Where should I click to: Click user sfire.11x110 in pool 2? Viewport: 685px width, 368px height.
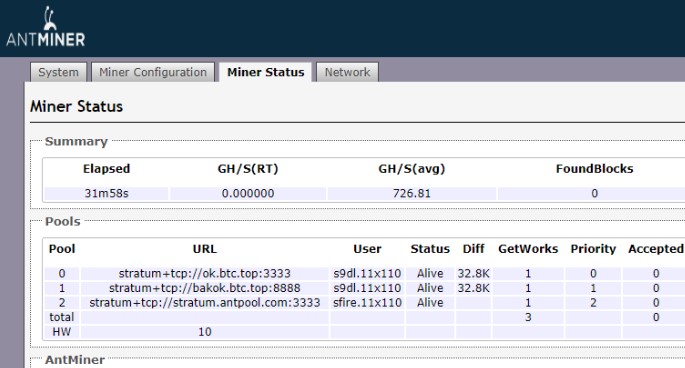pos(367,302)
